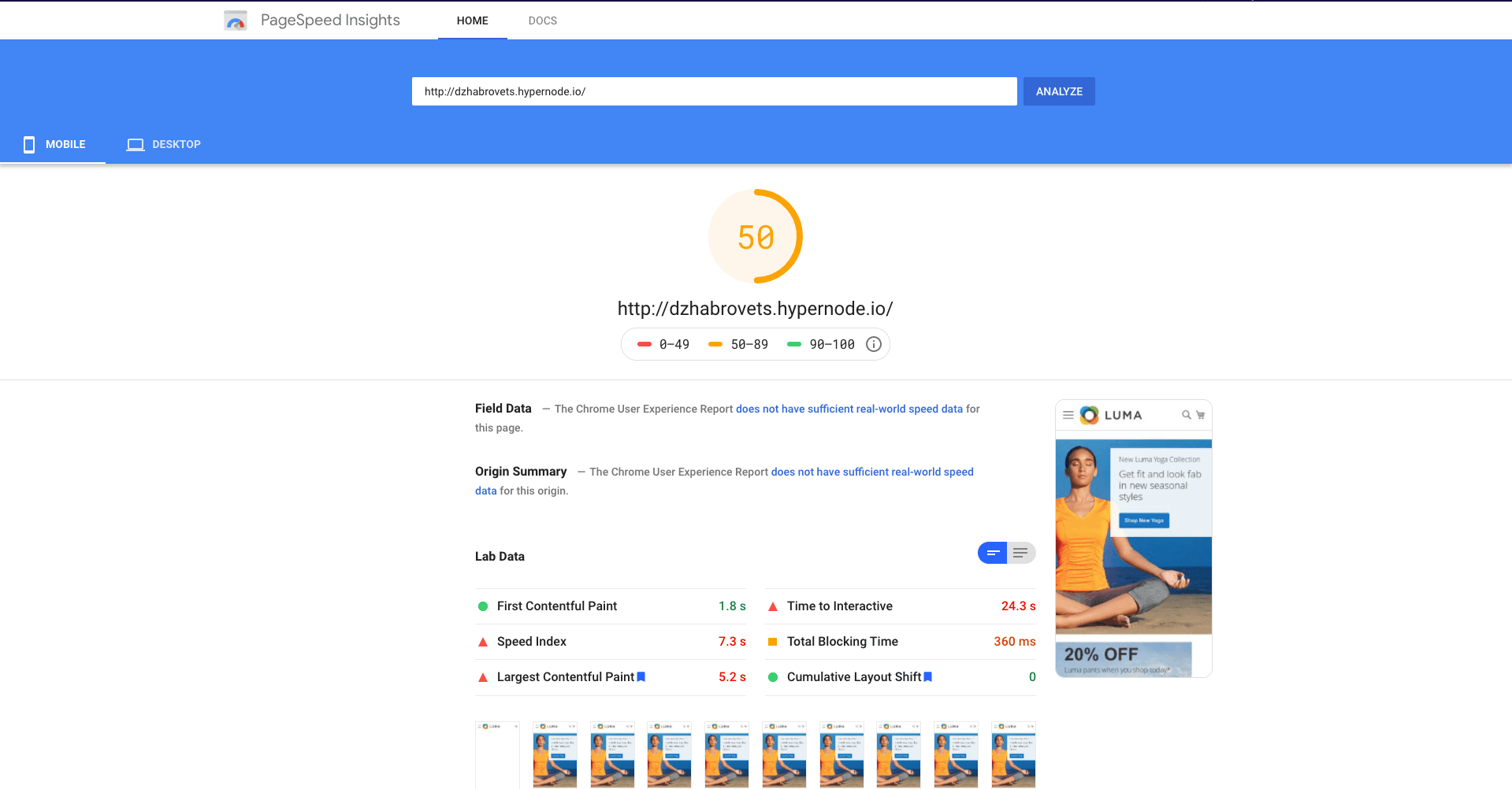Click the Largest Contentful Paint bookmark icon
Screen dimensions: 1512x789
click(x=641, y=676)
